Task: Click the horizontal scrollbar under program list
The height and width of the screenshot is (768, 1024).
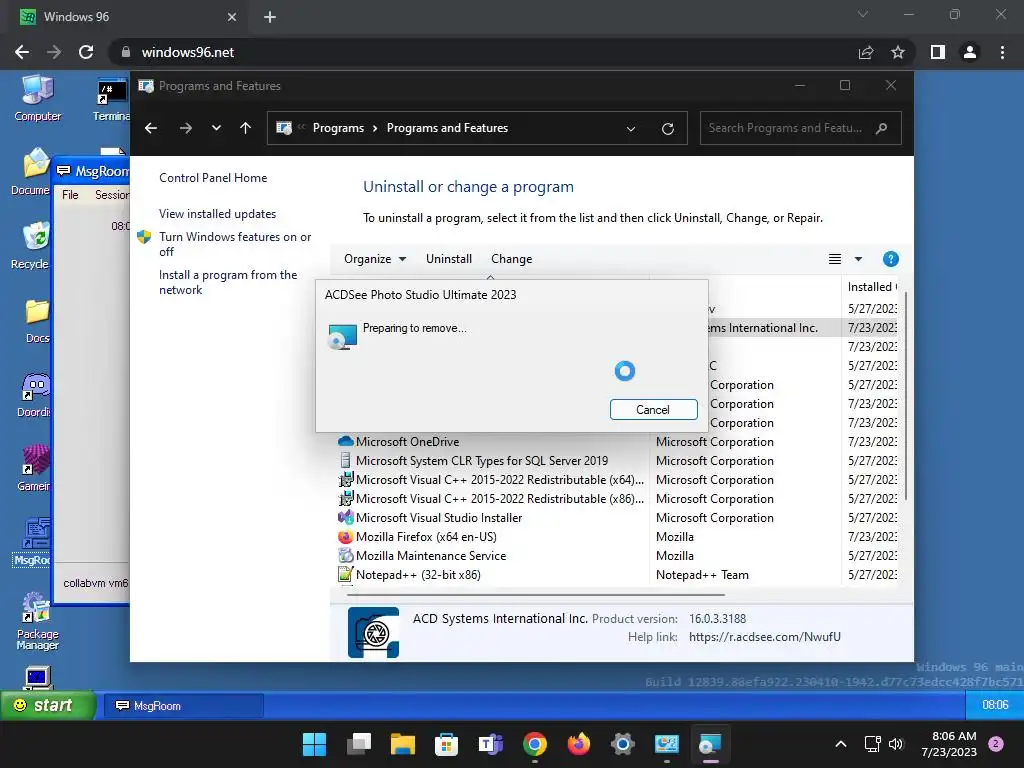Action: (536, 595)
